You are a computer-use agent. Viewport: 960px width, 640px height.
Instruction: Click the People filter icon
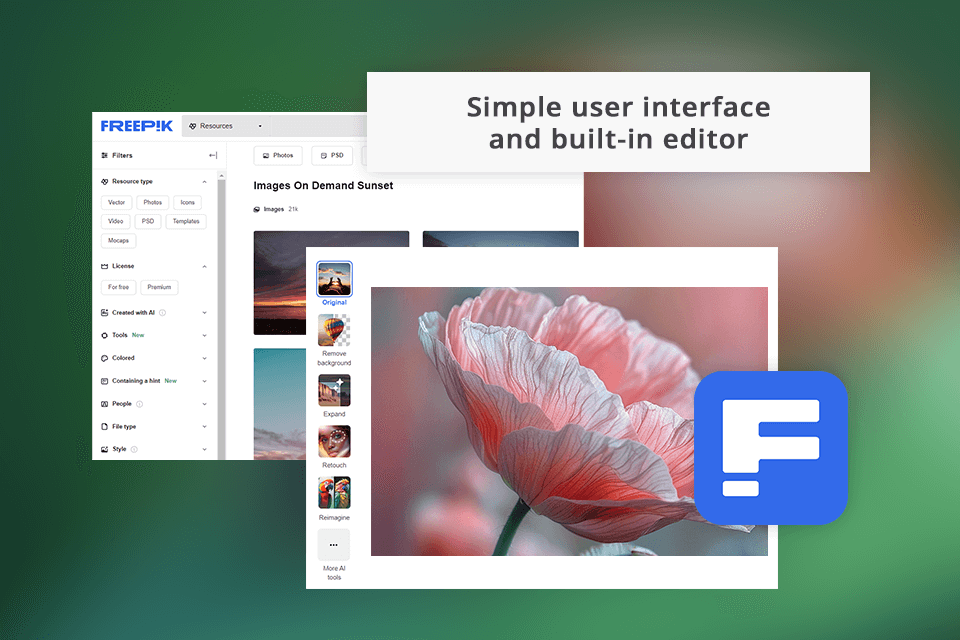tap(104, 404)
